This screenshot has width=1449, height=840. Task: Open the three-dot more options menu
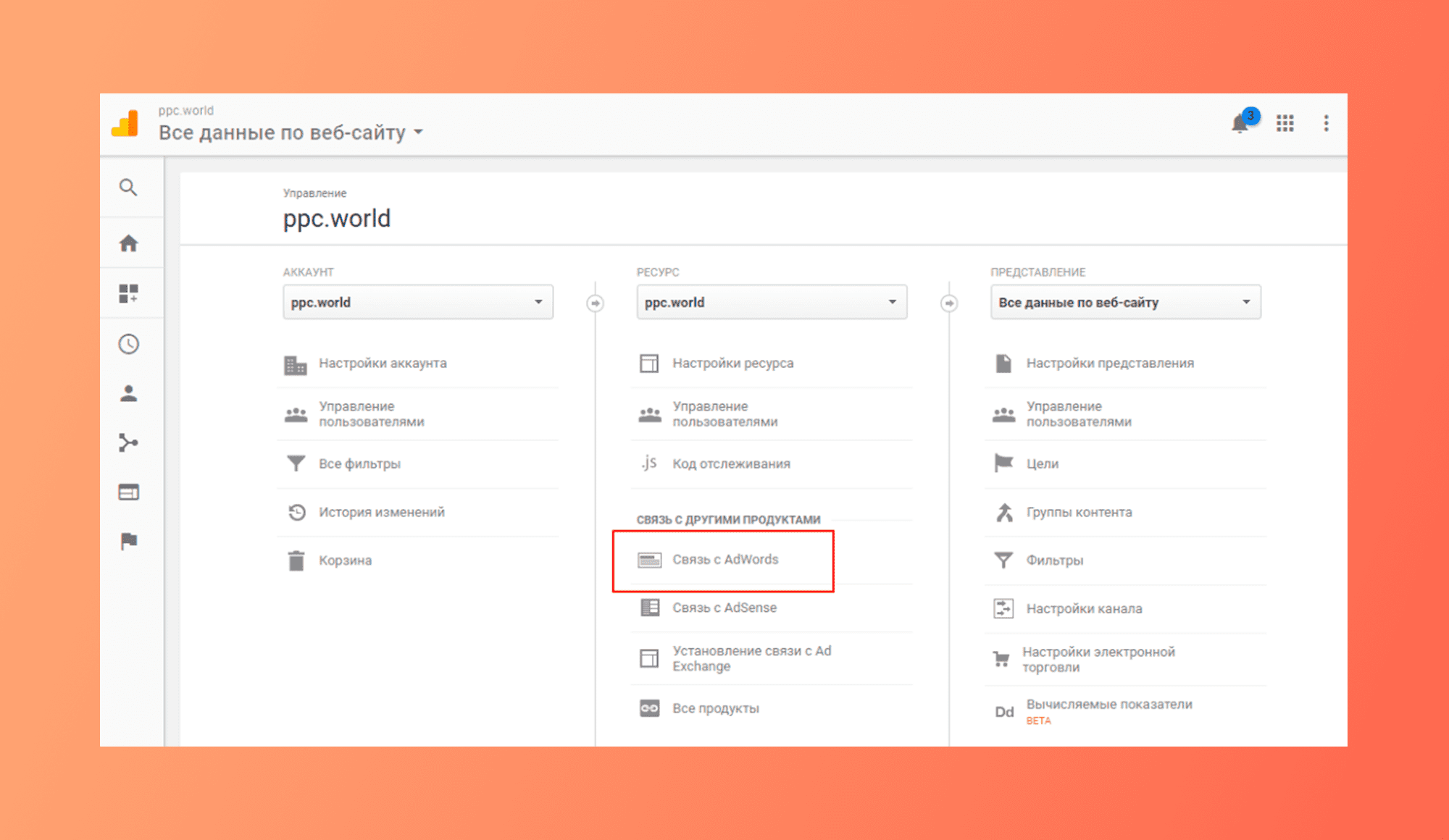[1327, 123]
